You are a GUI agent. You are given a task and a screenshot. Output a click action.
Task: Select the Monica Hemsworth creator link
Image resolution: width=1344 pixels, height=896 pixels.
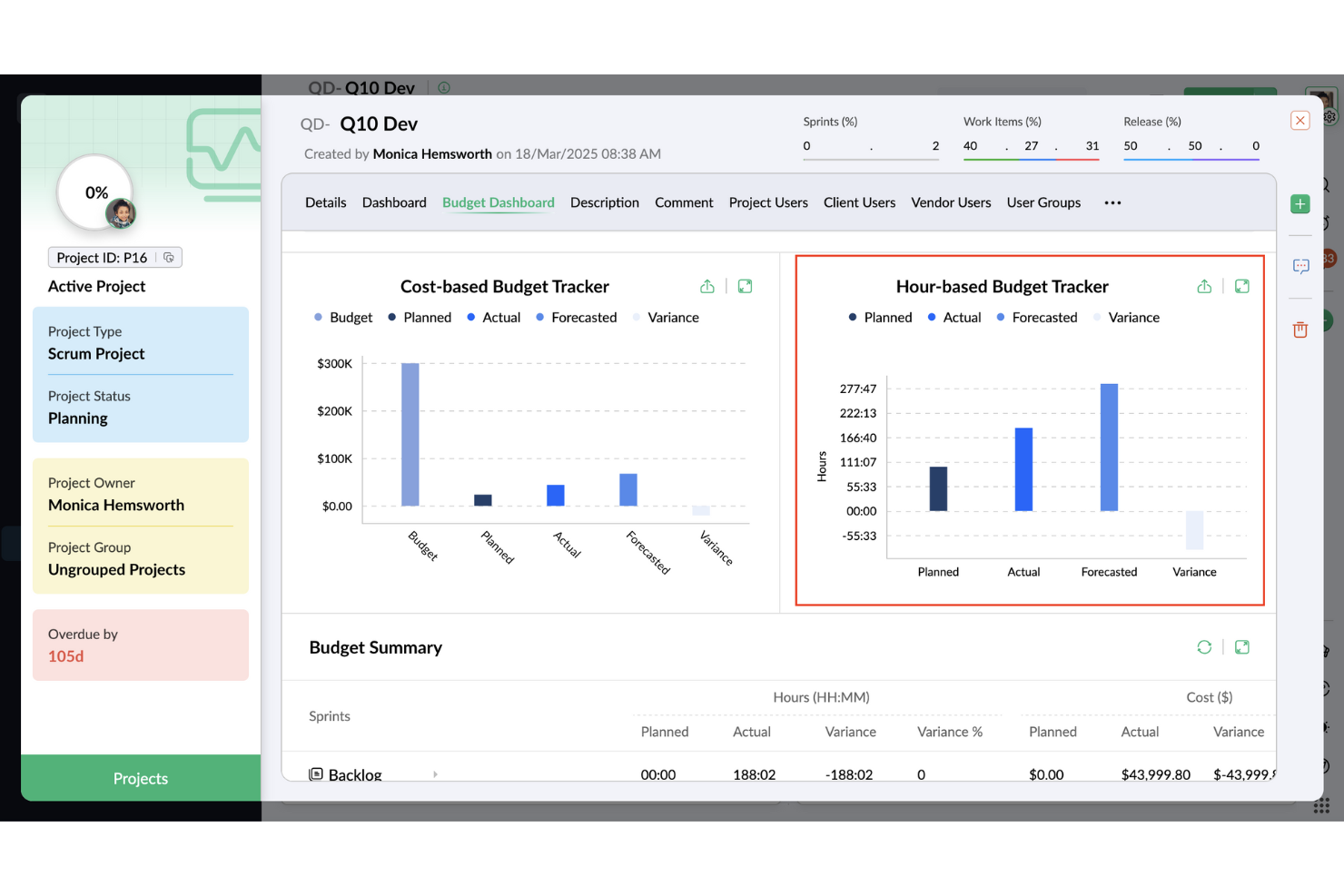[x=431, y=153]
